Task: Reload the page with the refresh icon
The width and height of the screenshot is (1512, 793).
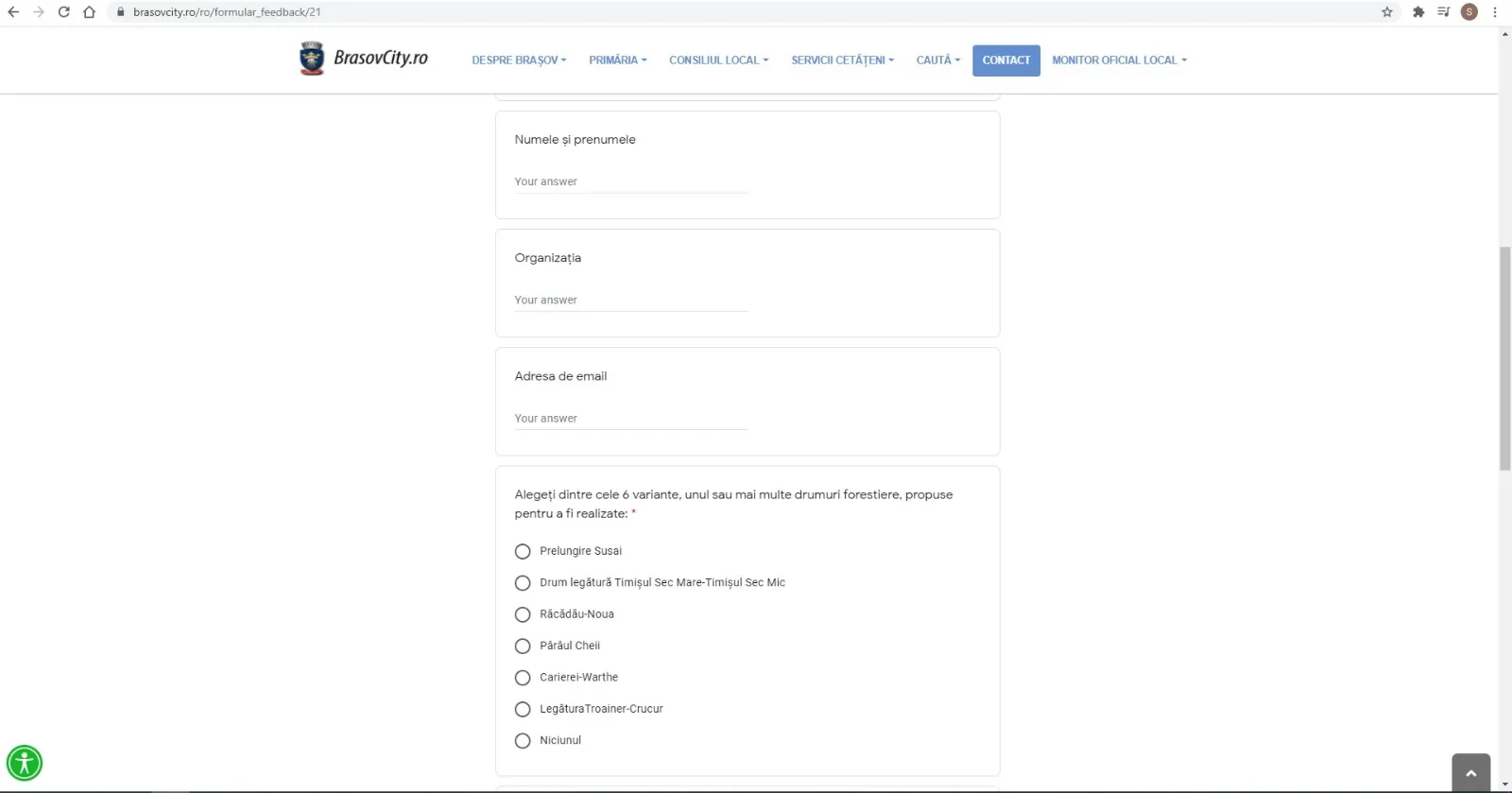Action: tap(63, 12)
